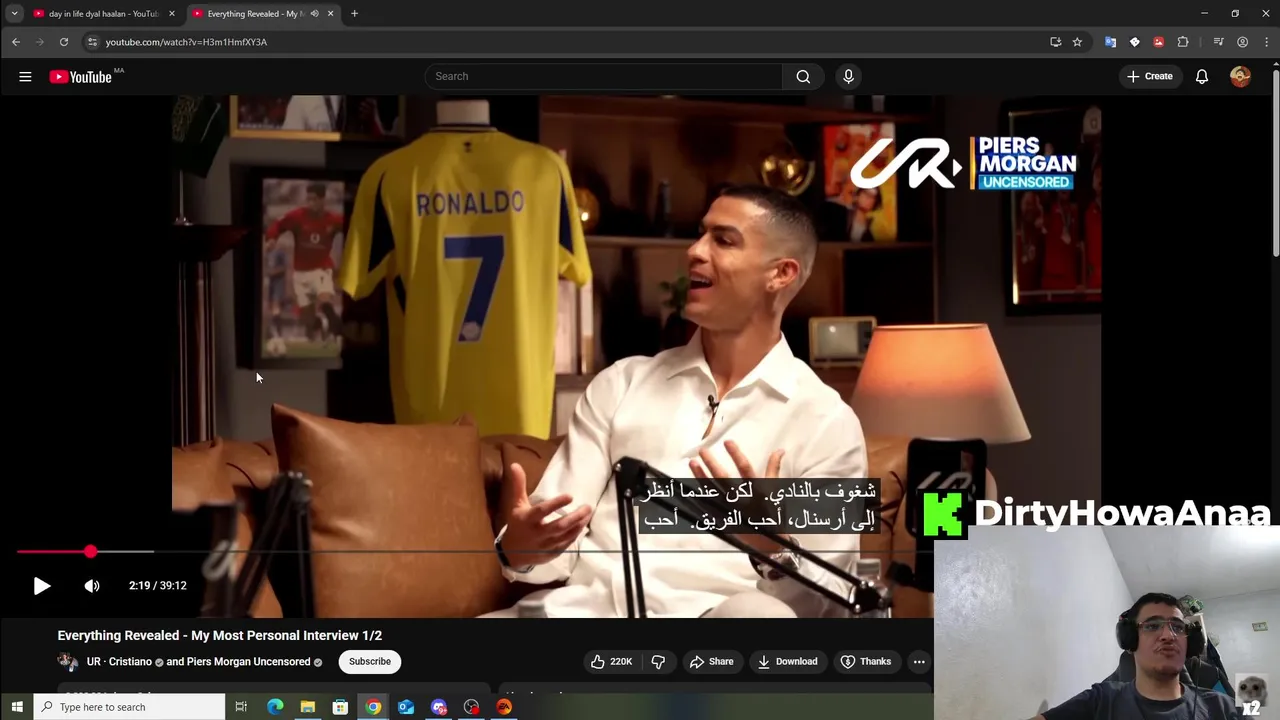Launch Microsoft Edge from taskbar
Image resolution: width=1280 pixels, height=720 pixels.
275,707
